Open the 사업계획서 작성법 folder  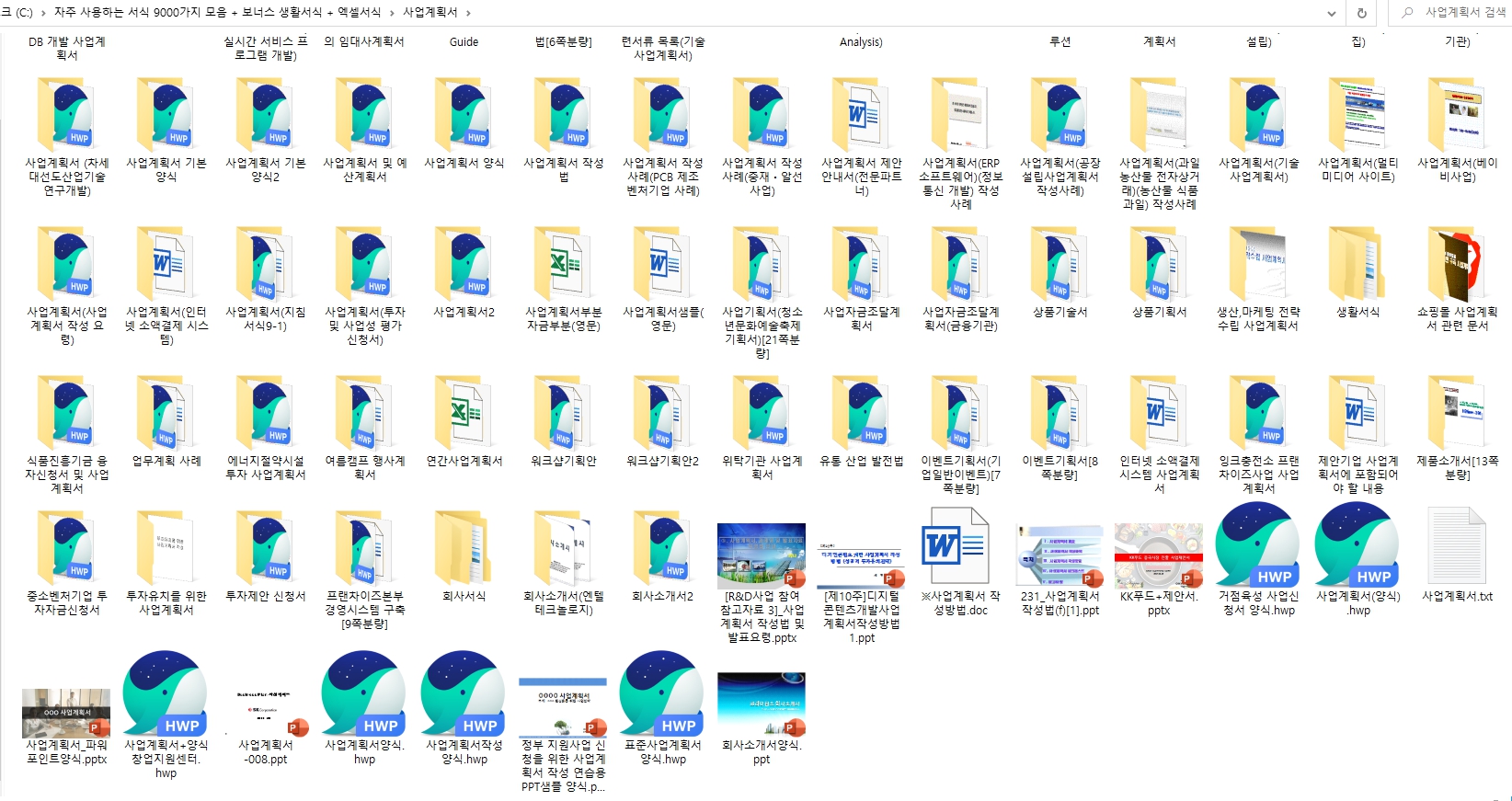[563, 115]
